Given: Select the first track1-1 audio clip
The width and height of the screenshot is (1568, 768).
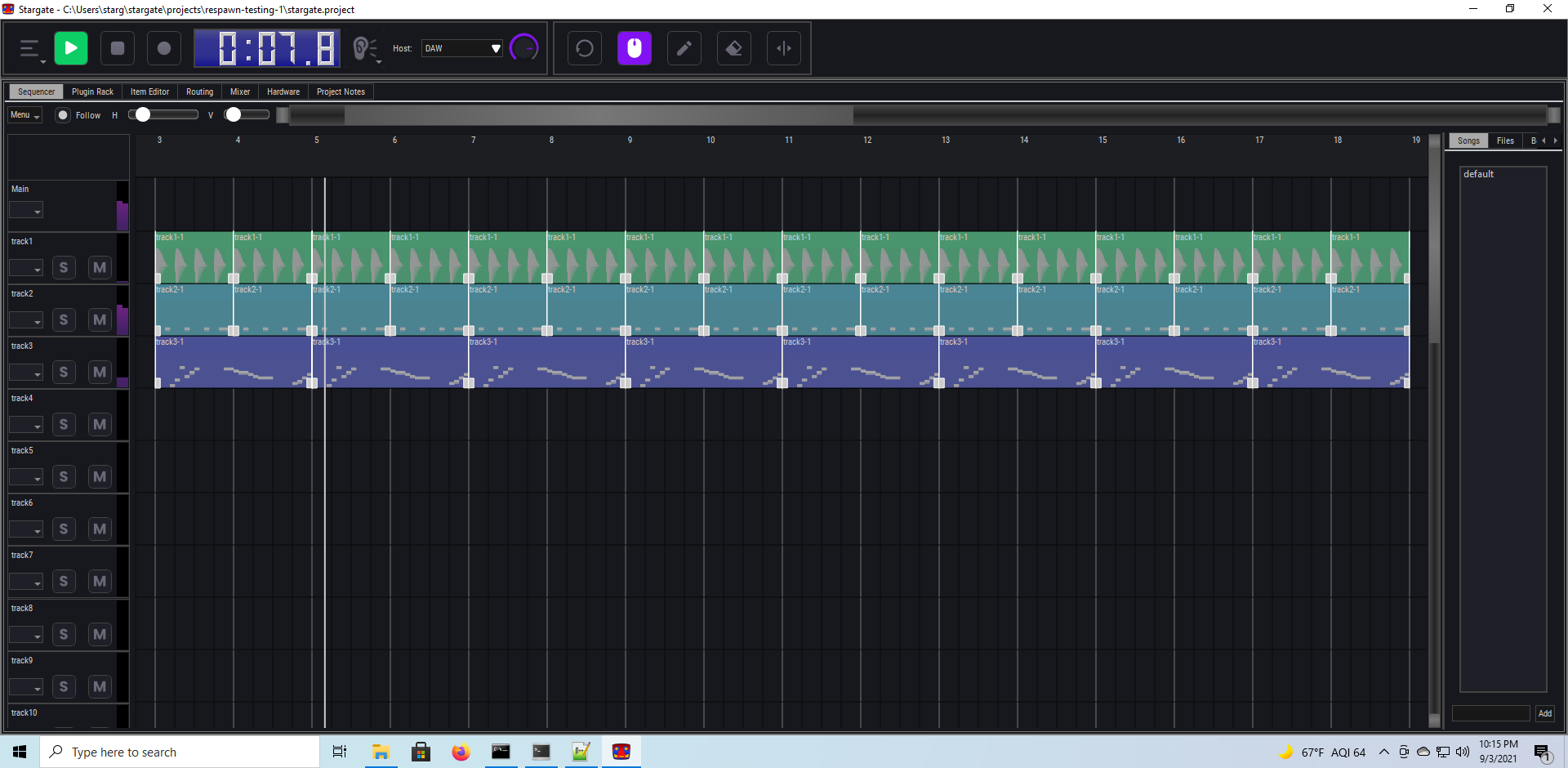Looking at the screenshot, I should coord(194,257).
